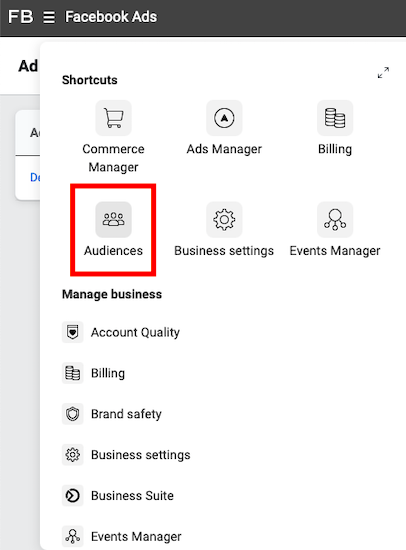Click Business settings label in Shortcuts

pyautogui.click(x=224, y=251)
